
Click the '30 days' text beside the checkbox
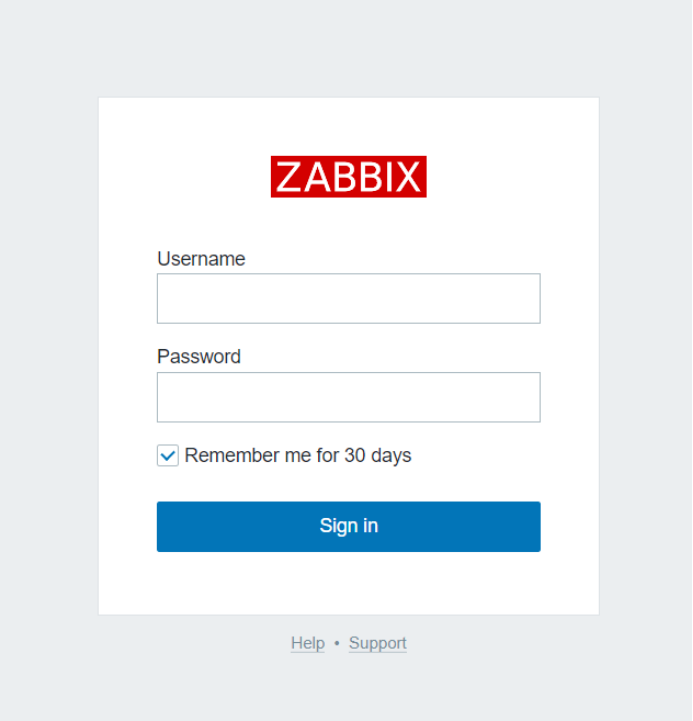point(378,456)
